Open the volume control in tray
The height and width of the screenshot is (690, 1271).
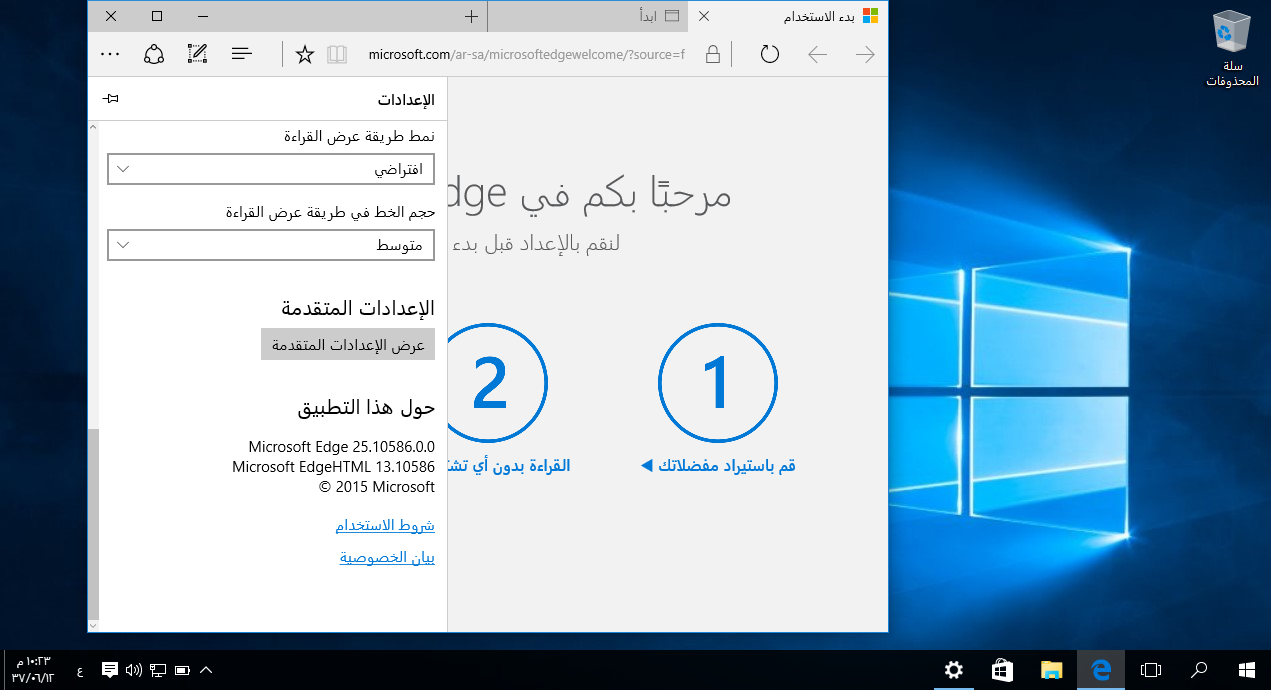click(134, 670)
